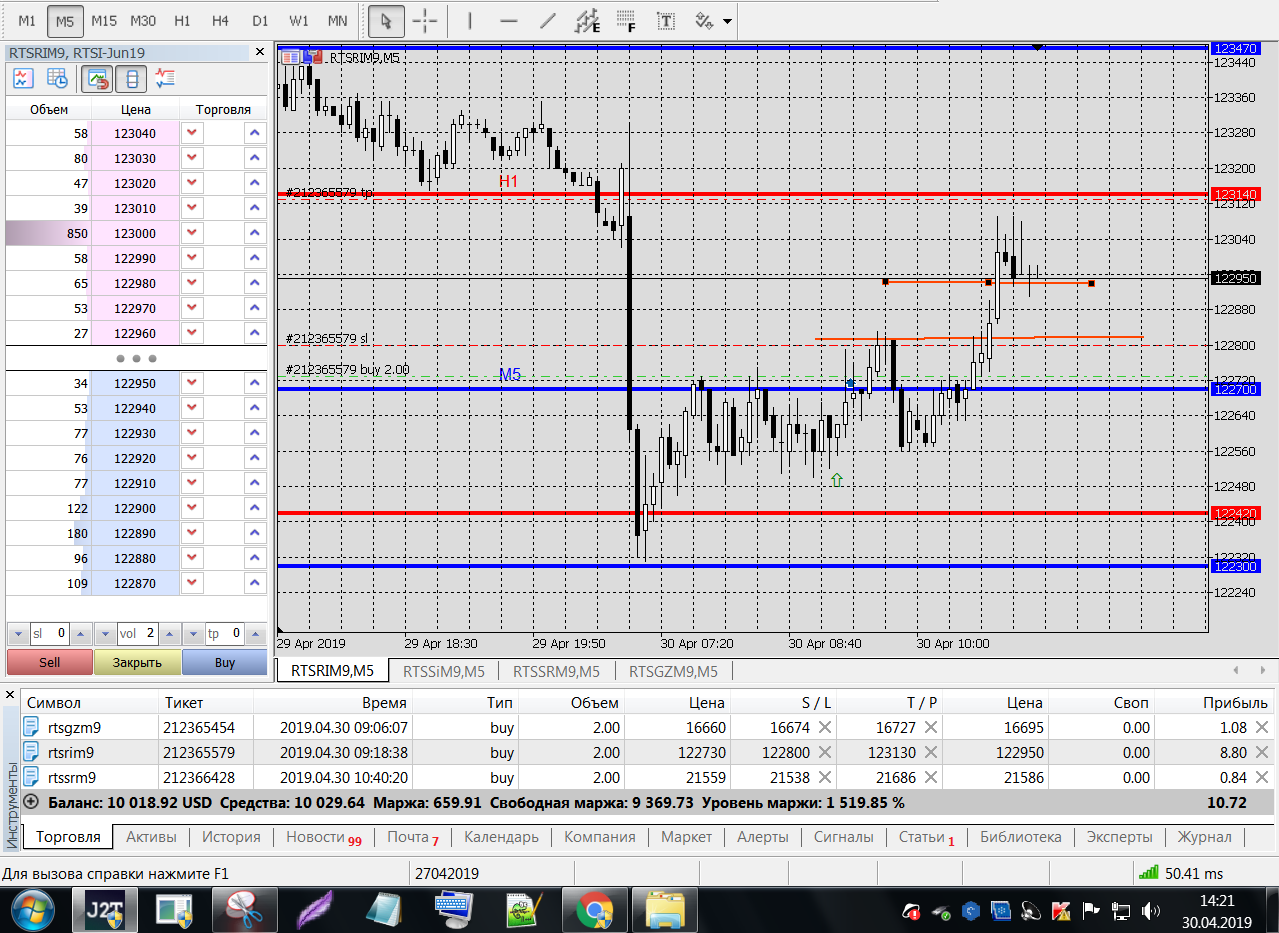Select the text label tool
Viewport: 1279px width, 933px height.
click(x=665, y=21)
